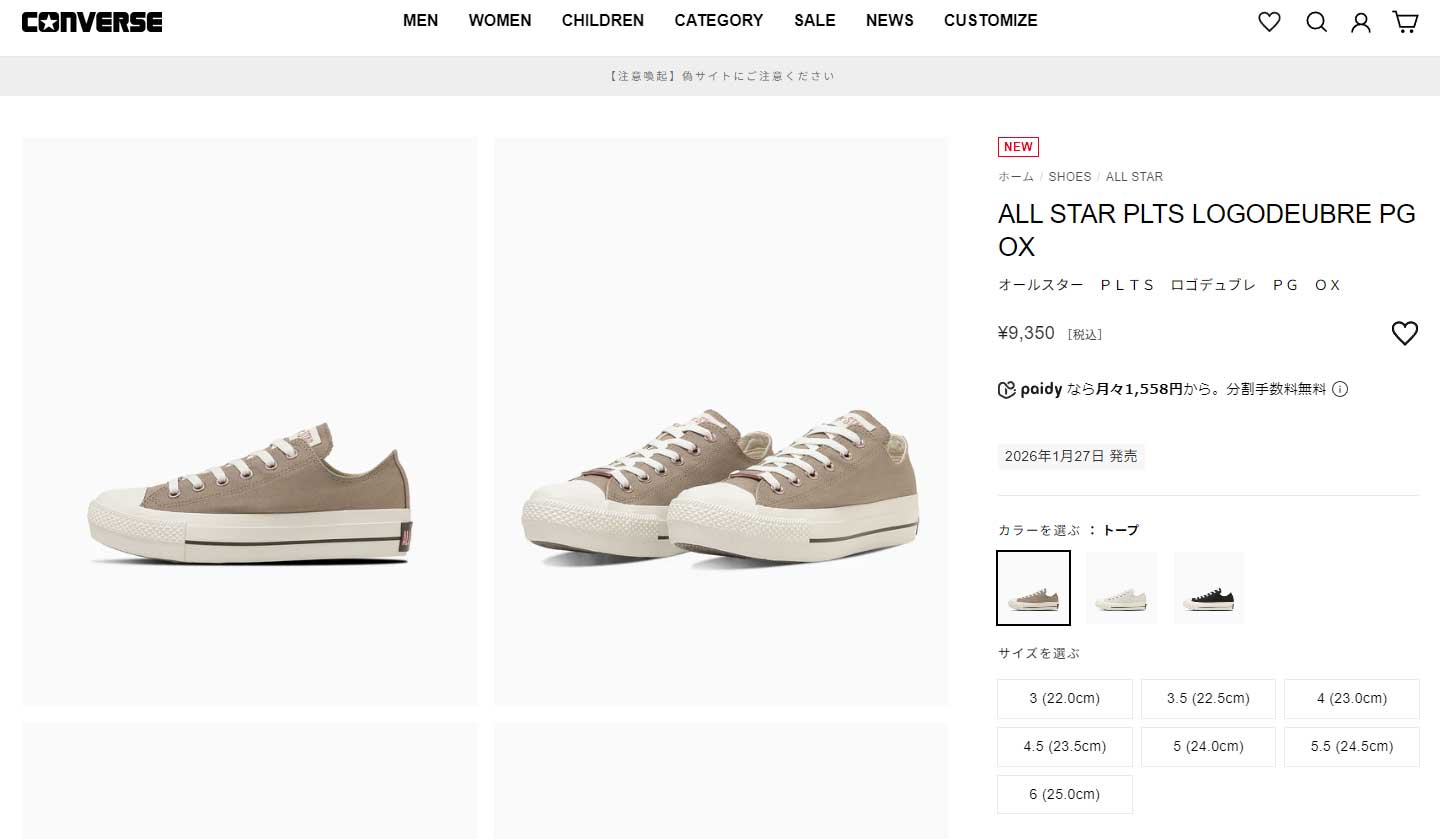
Task: Select size 4.5 (23.5cm)
Action: [1065, 746]
